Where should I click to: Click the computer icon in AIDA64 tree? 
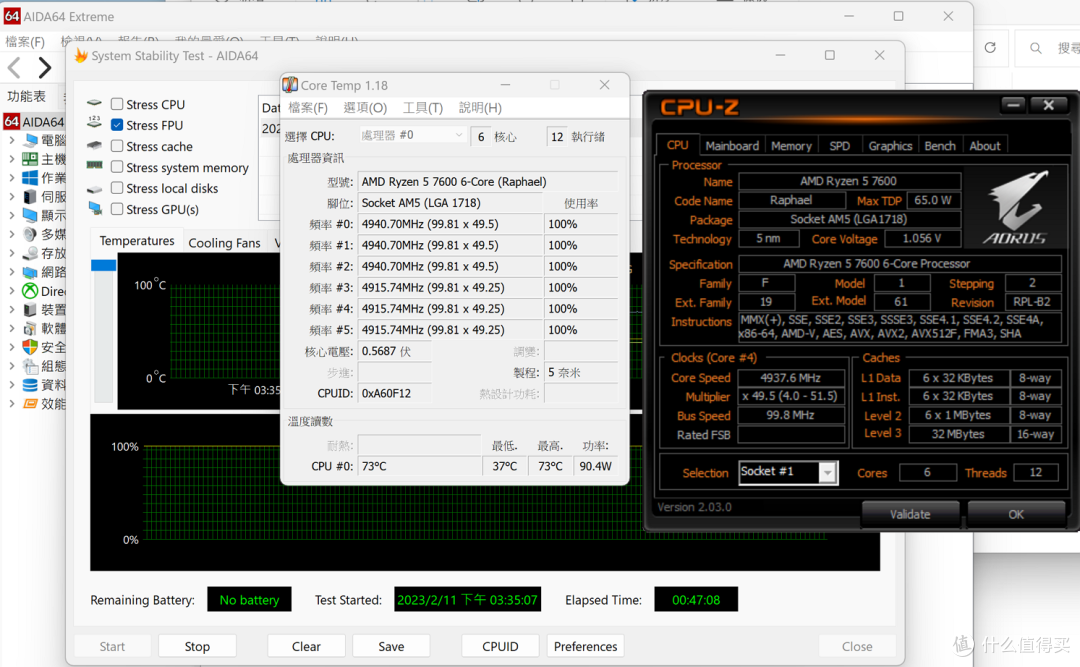point(30,141)
